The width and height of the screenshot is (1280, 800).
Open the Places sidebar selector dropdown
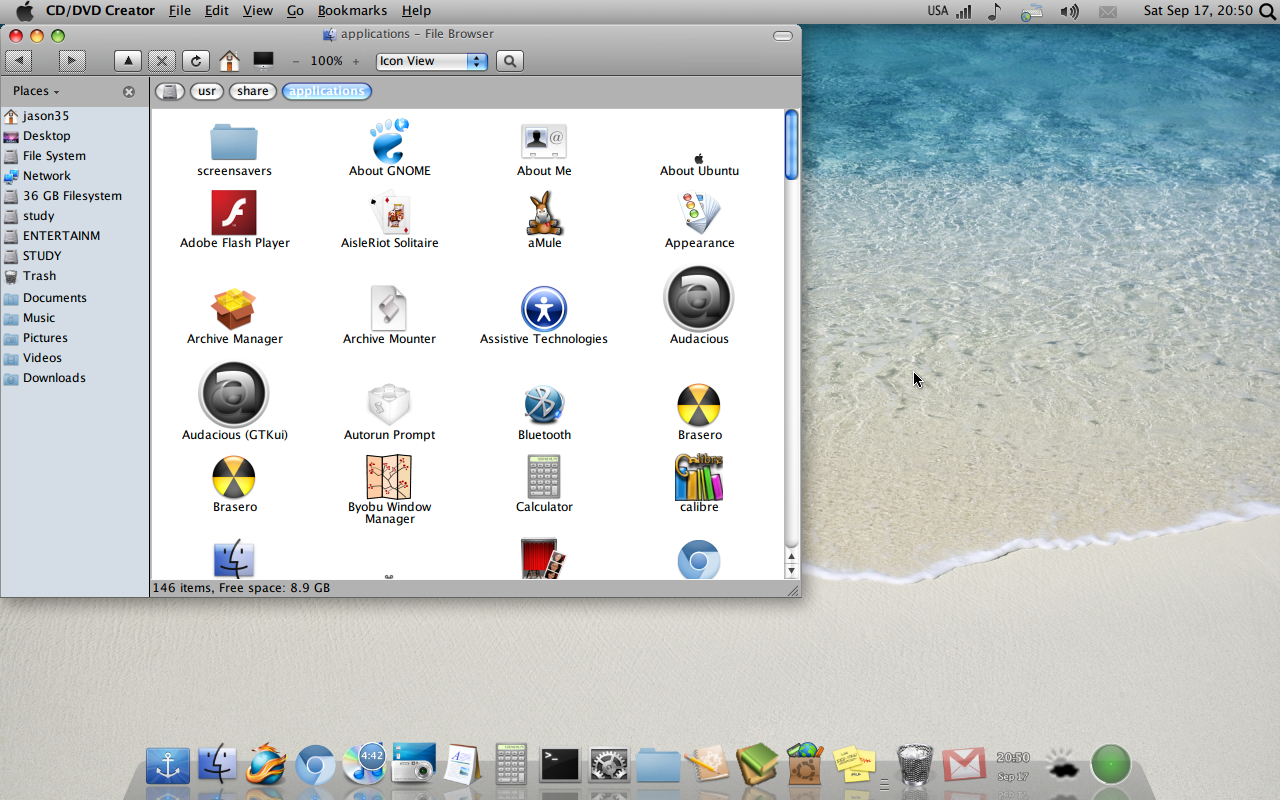point(36,91)
